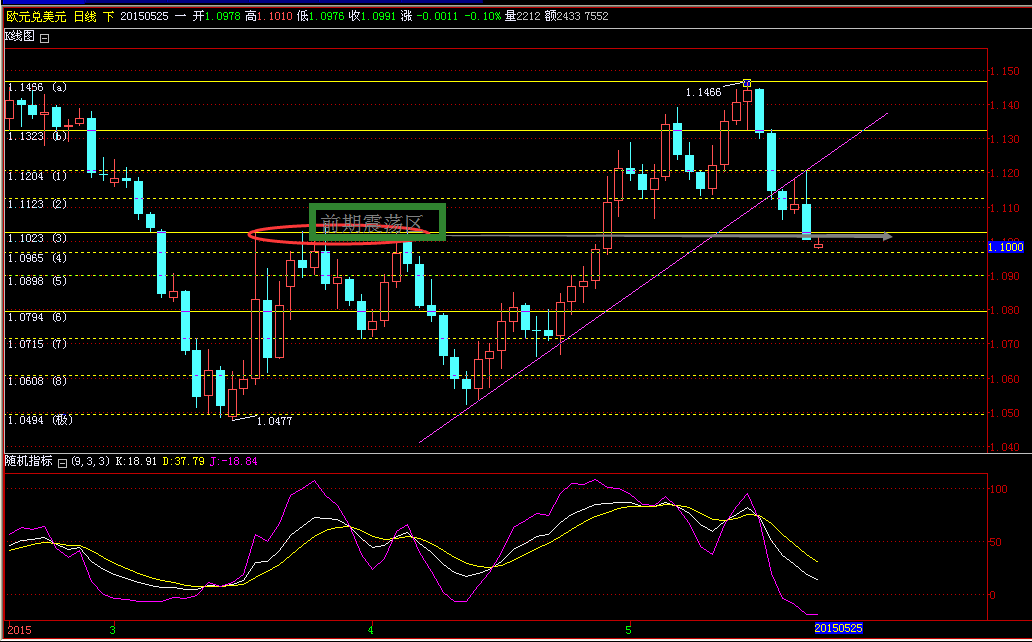Click the 1.1466 high price label
Image resolution: width=1032 pixels, height=642 pixels.
point(703,92)
